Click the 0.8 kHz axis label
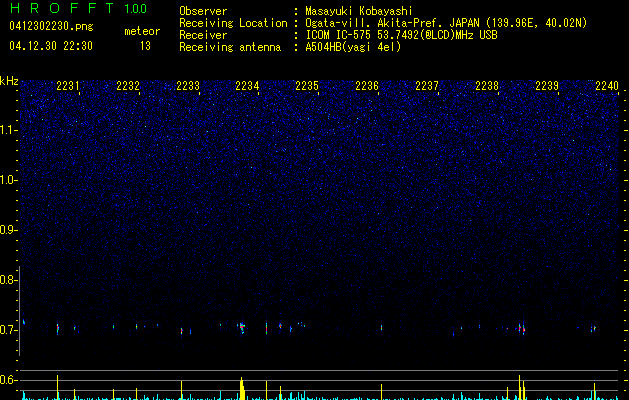The width and height of the screenshot is (629, 400). (9, 280)
